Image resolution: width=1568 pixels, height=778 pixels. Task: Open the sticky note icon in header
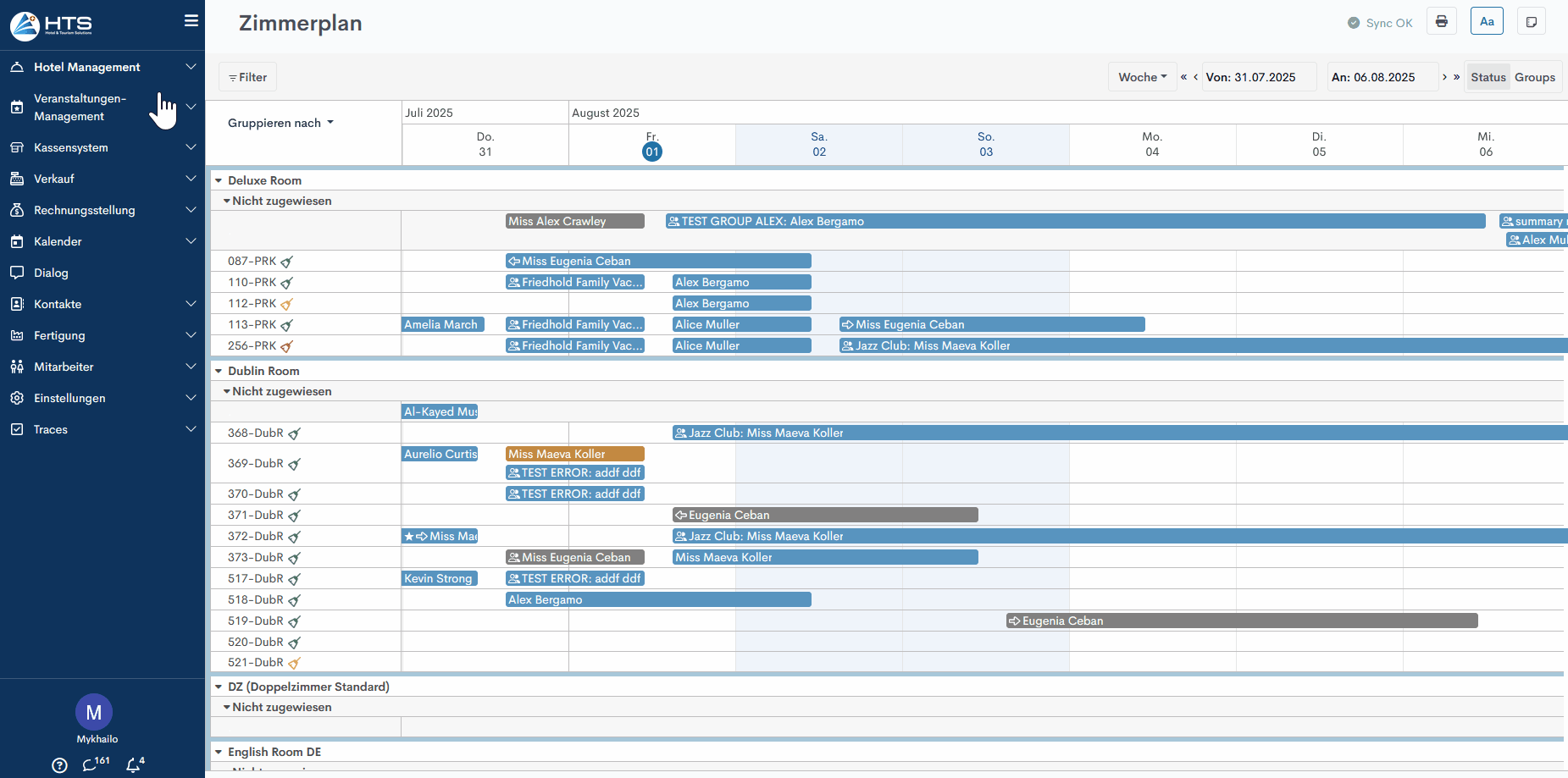click(1531, 22)
